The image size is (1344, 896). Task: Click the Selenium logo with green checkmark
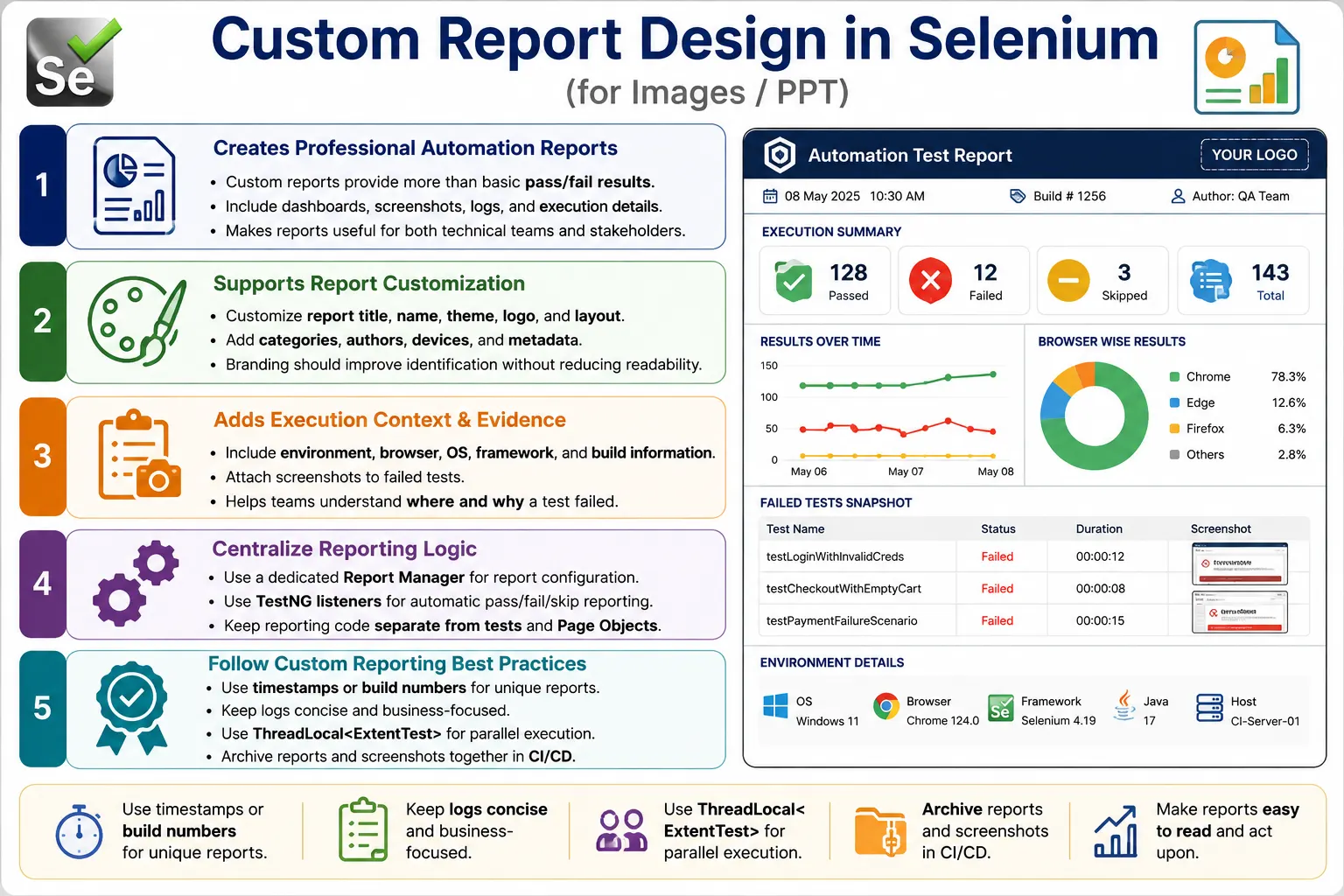click(73, 61)
